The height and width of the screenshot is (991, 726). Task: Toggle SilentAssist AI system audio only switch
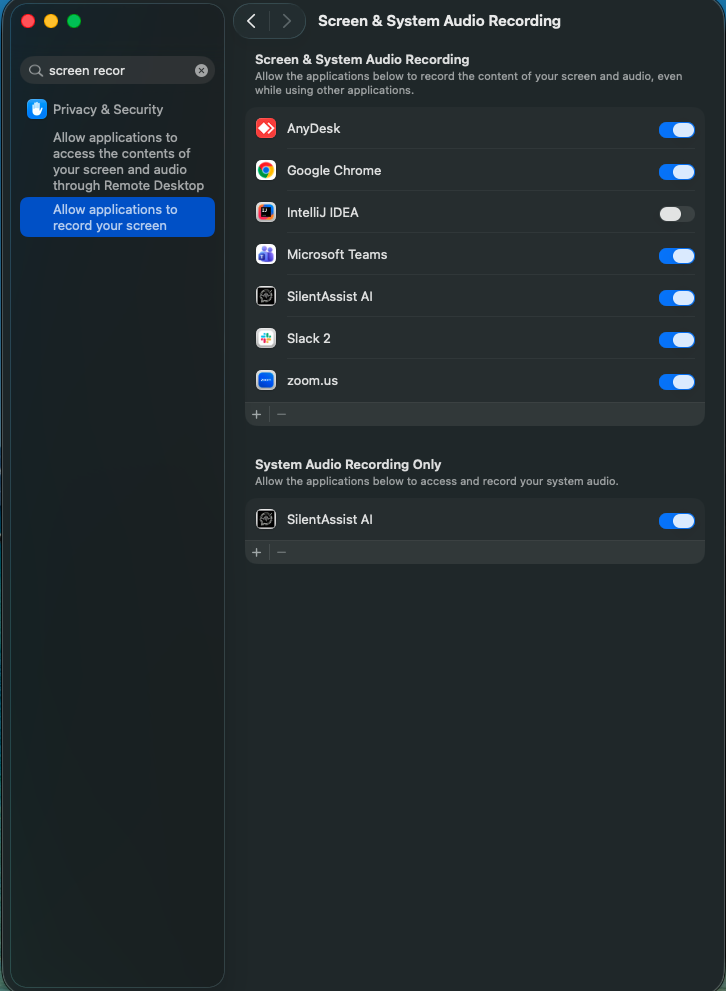[677, 521]
